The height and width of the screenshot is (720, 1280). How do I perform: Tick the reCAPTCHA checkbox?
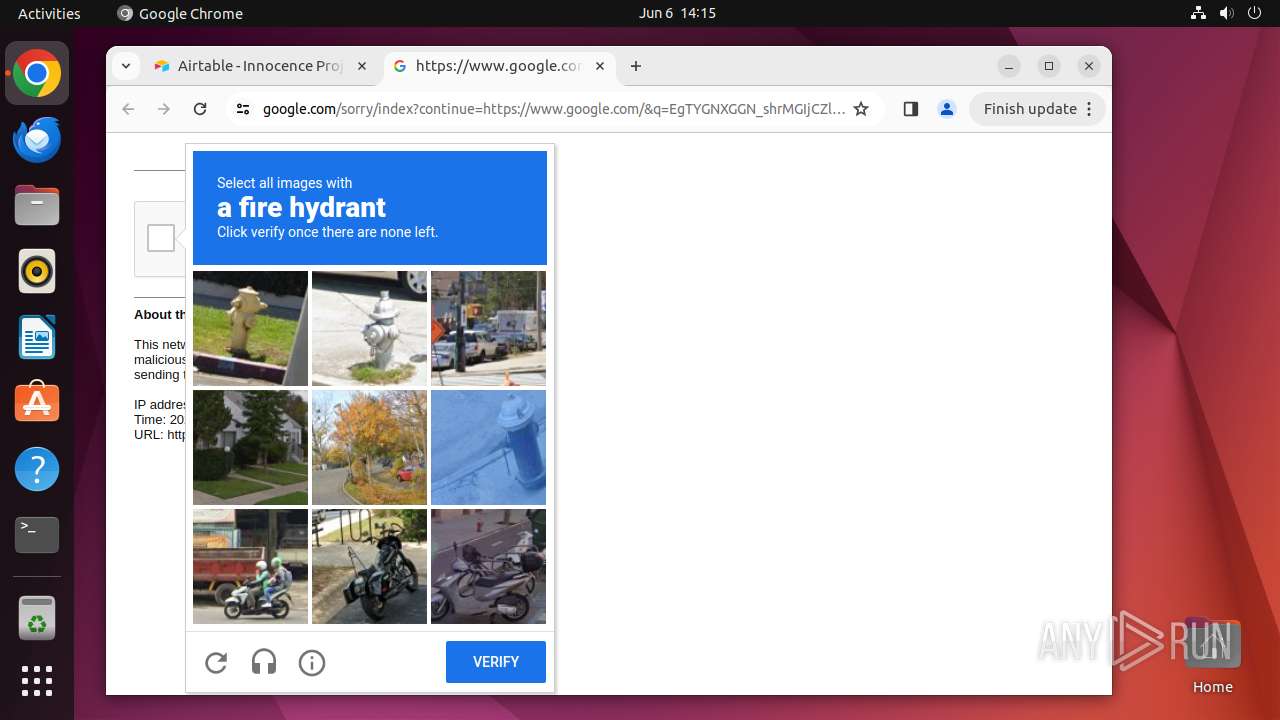161,238
